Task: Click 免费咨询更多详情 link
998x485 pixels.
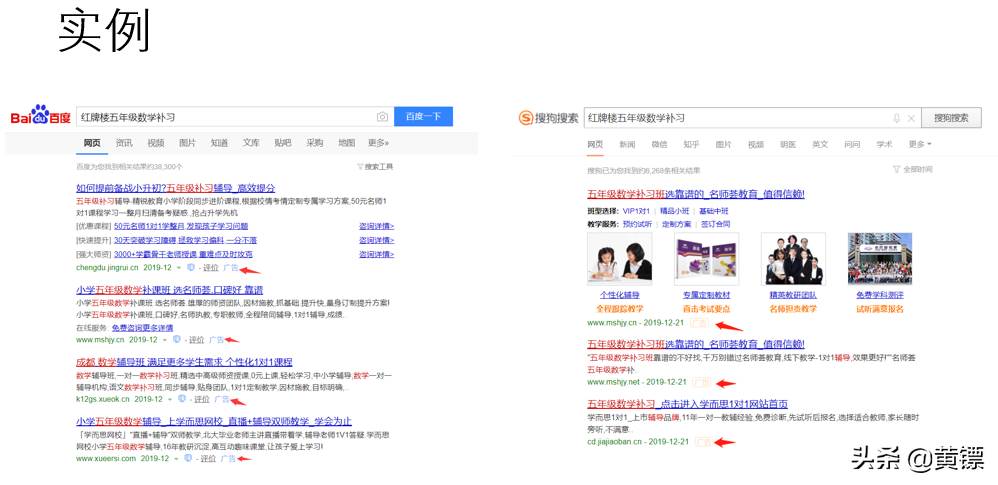Action: pyautogui.click(x=143, y=328)
